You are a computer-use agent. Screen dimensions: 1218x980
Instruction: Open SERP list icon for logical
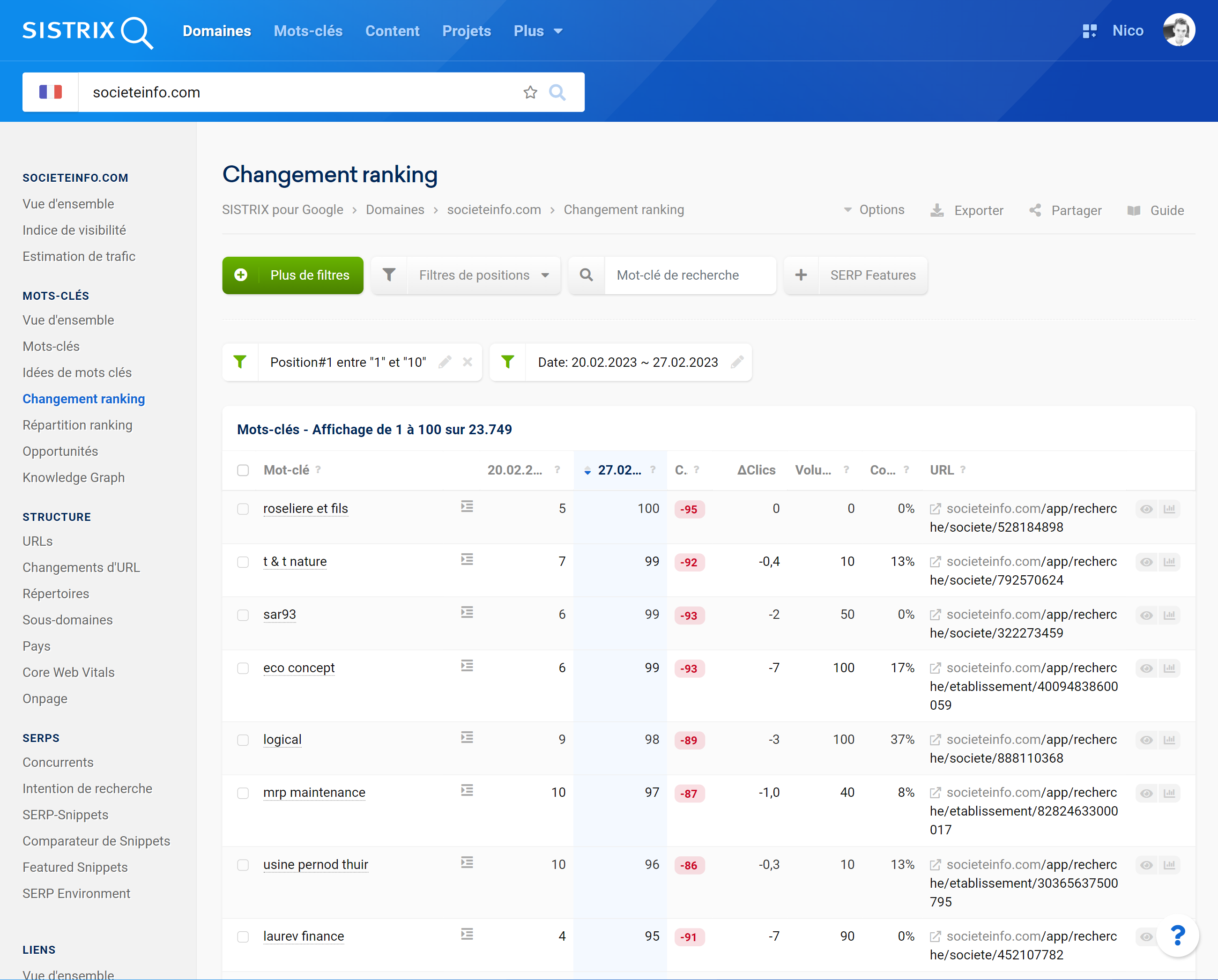tap(467, 738)
